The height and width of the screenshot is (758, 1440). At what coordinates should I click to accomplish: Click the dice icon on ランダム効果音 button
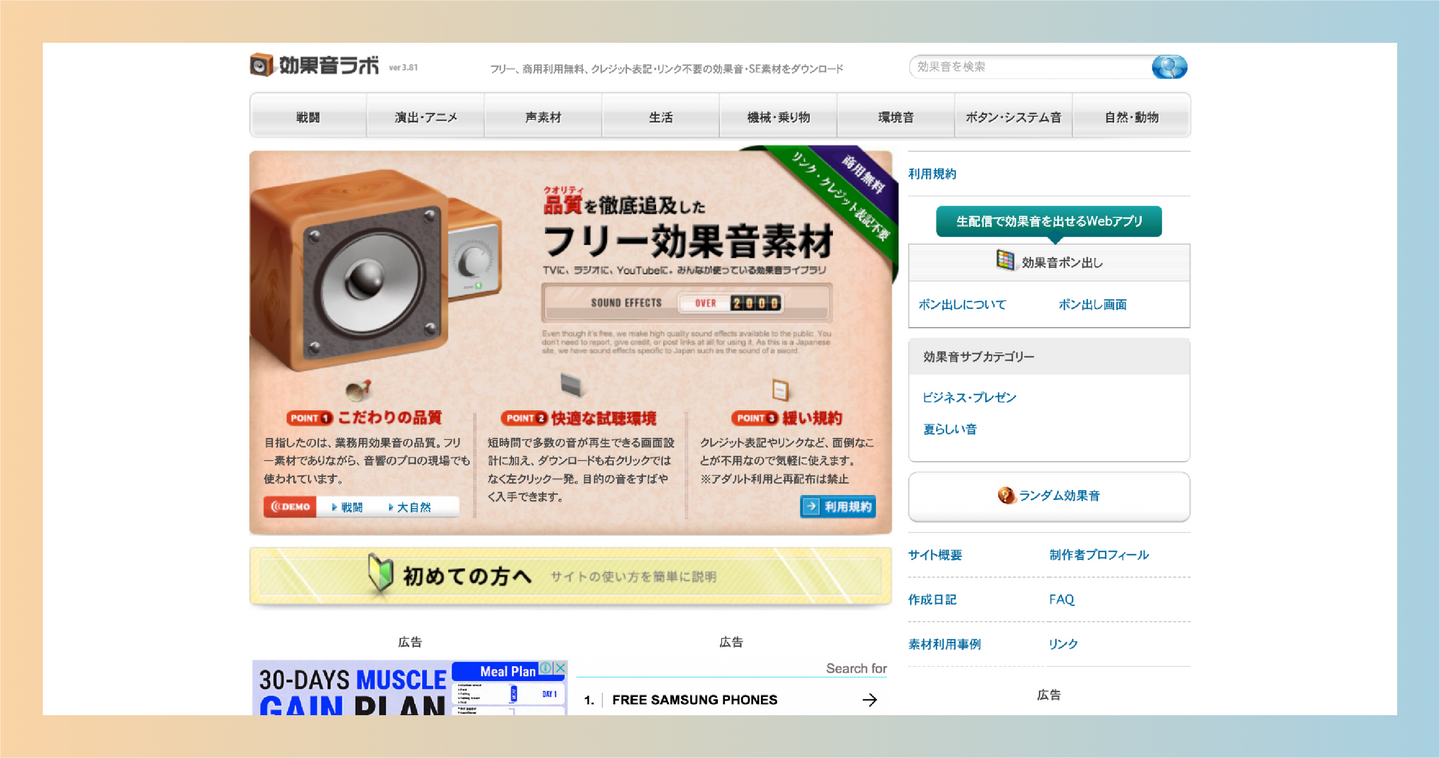coord(1005,495)
